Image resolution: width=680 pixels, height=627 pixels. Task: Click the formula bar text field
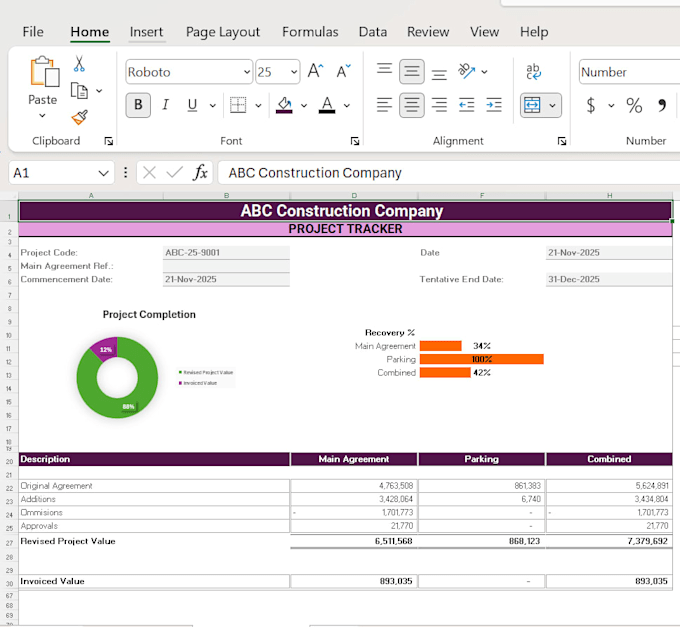click(x=449, y=173)
